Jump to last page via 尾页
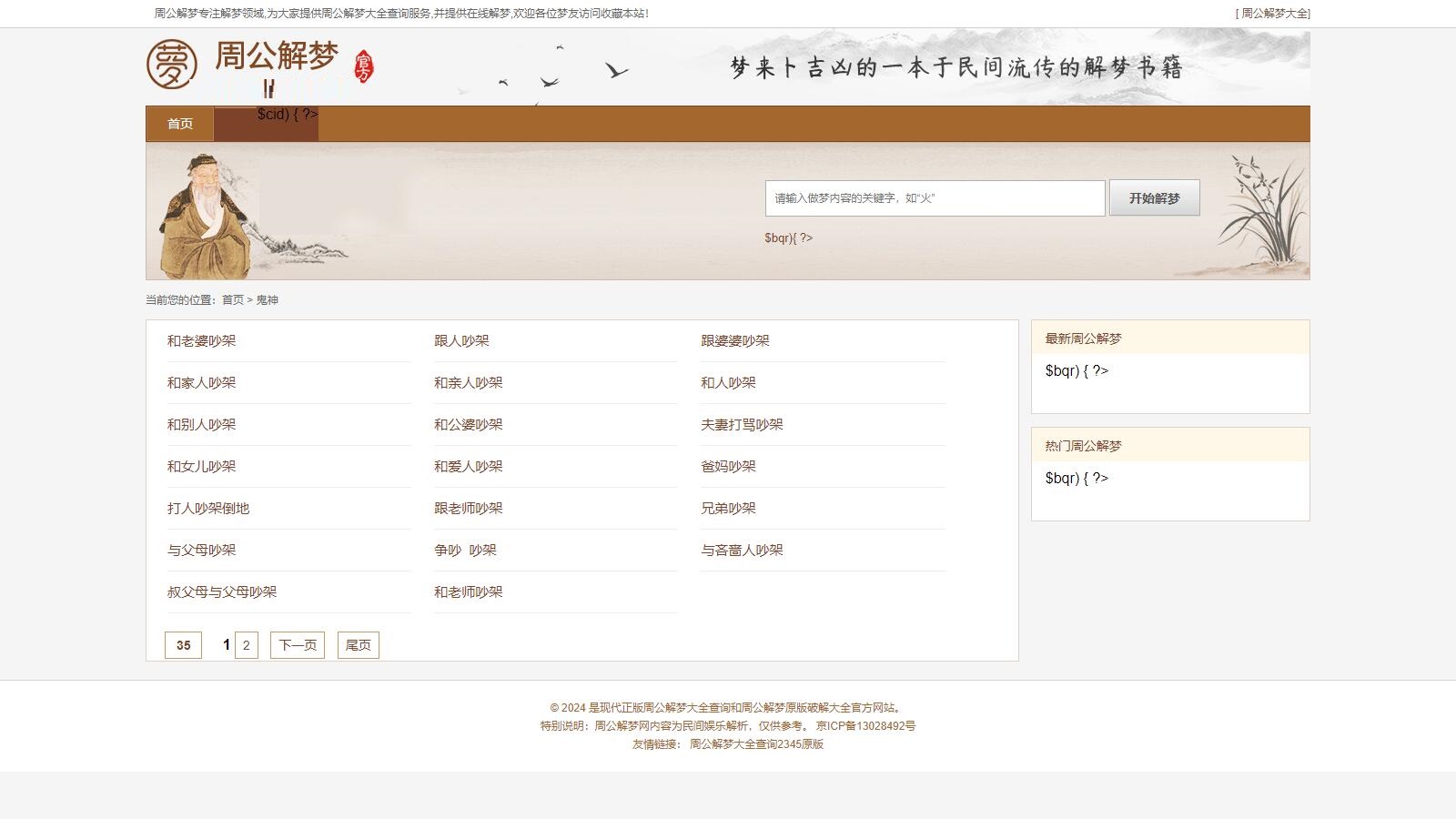Viewport: 1456px width, 819px height. 358,644
